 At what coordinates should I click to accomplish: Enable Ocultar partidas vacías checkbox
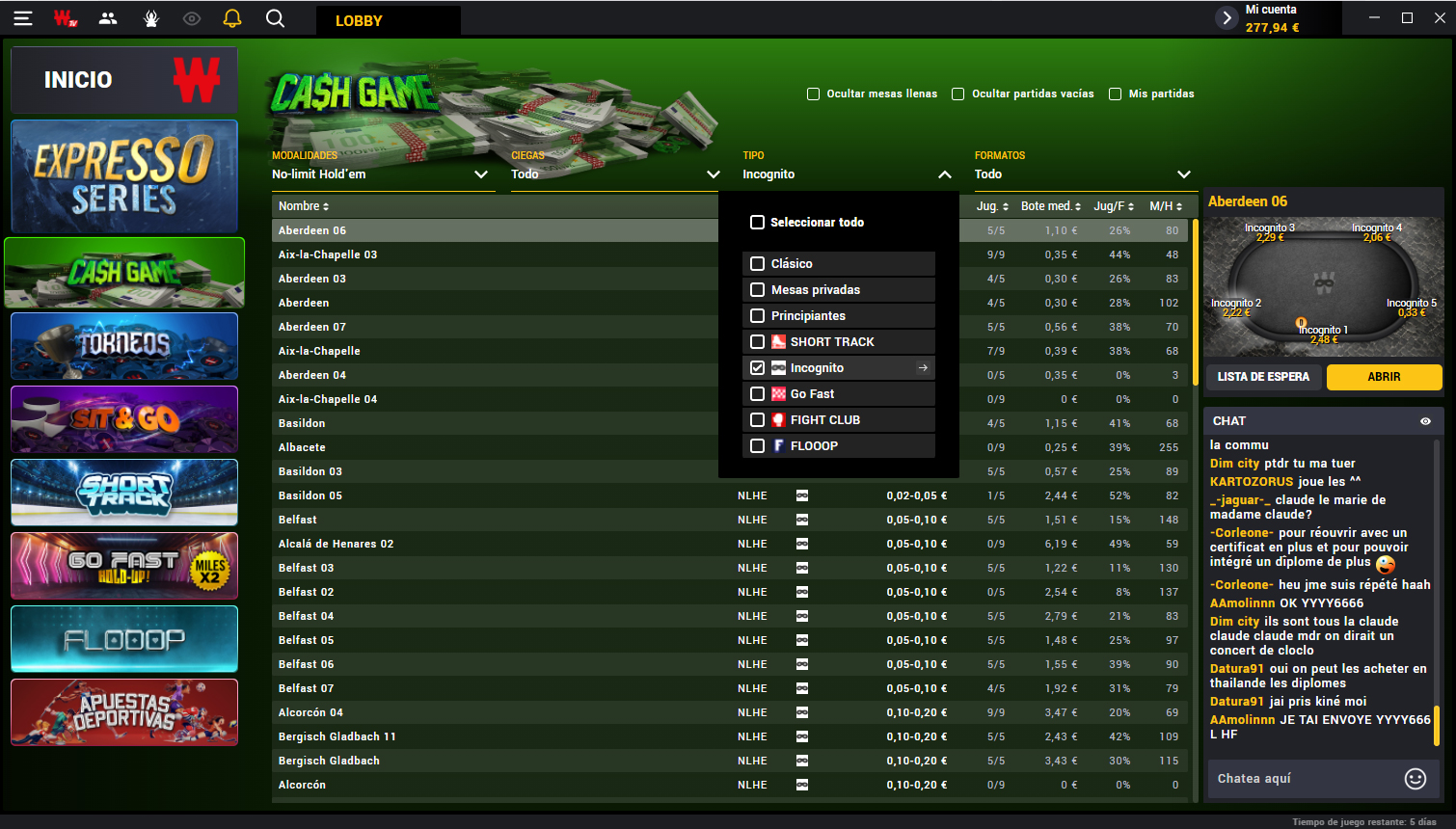[x=957, y=94]
